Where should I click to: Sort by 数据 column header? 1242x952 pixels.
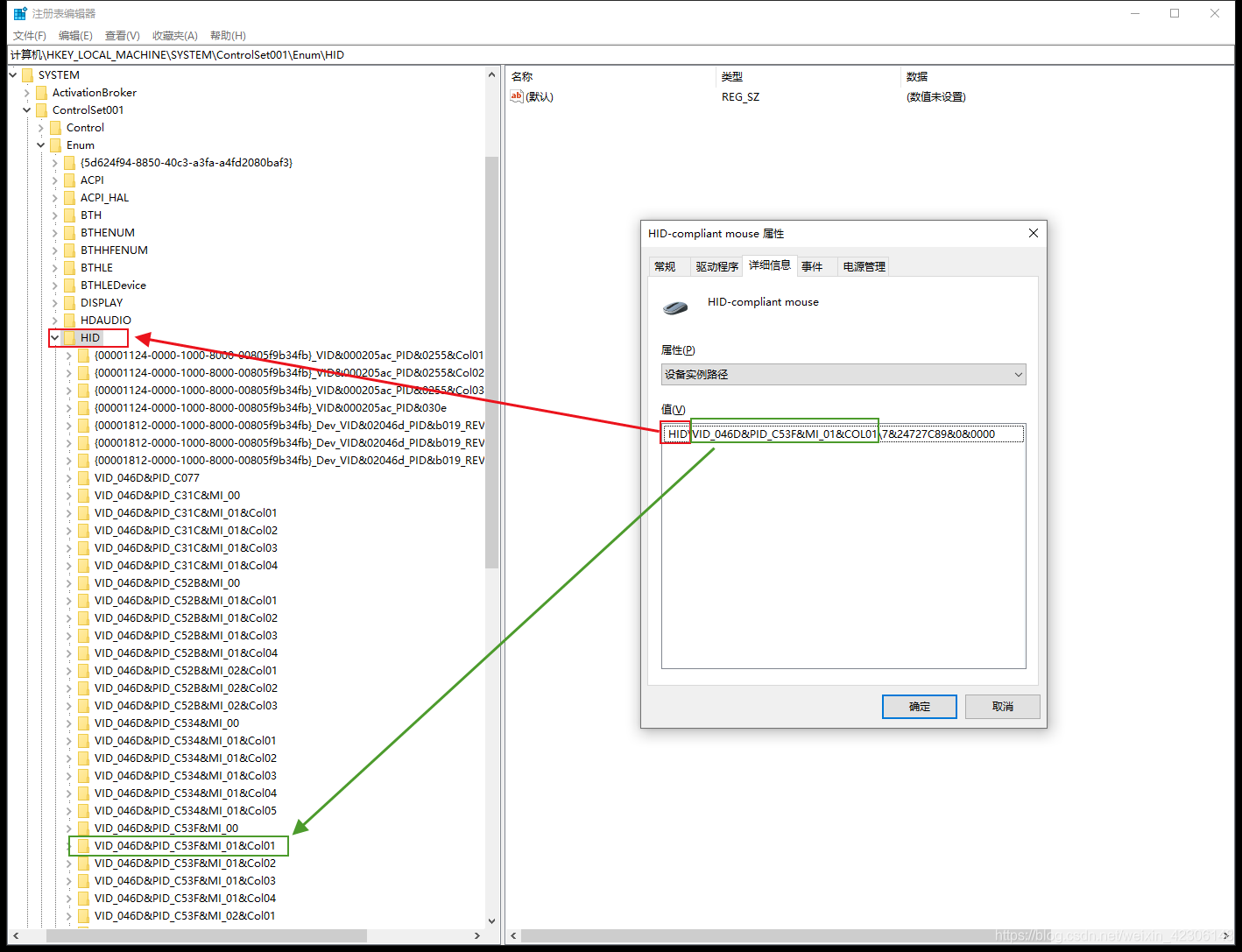(x=1067, y=77)
